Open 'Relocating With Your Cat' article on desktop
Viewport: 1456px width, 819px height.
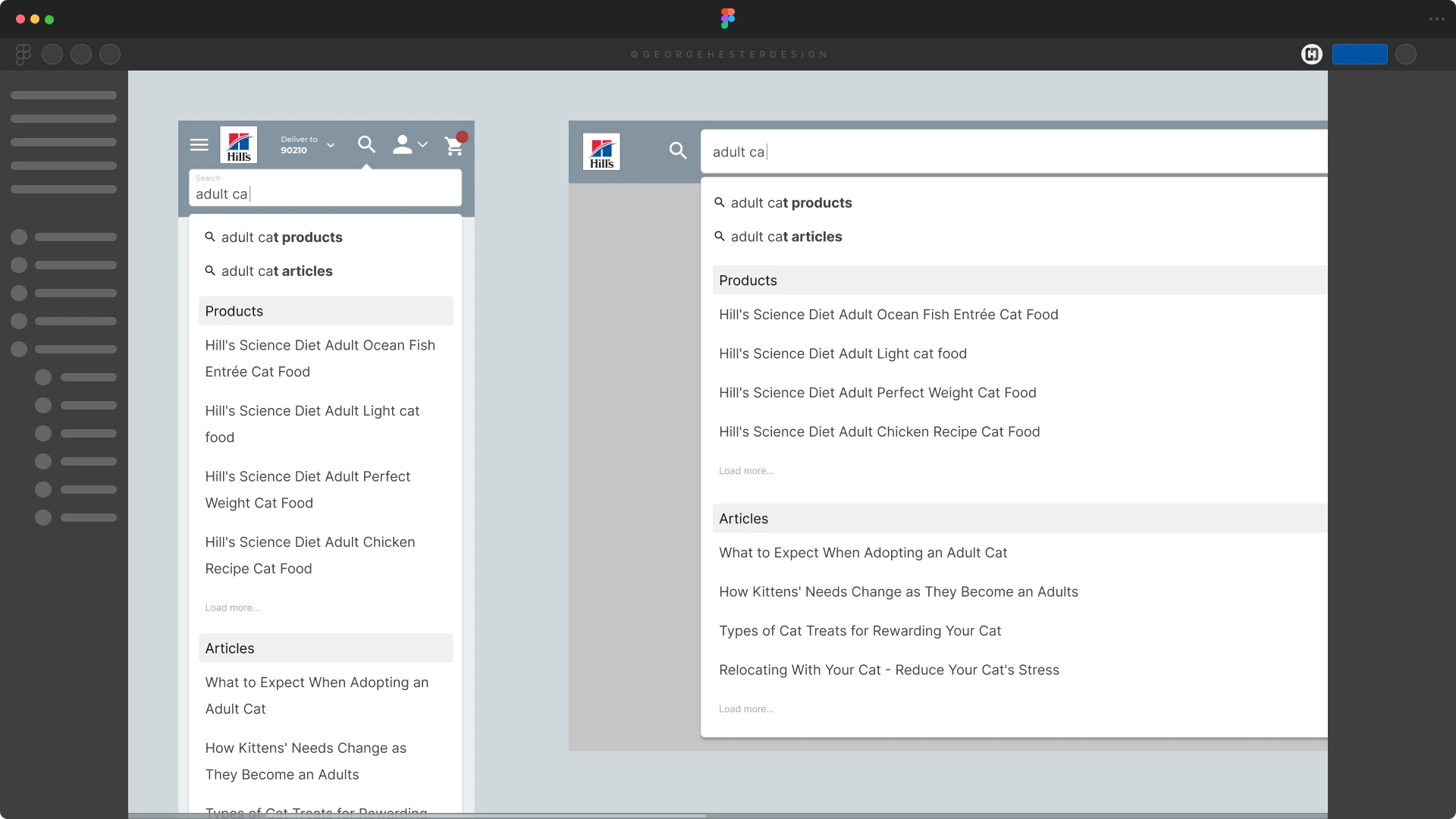(x=889, y=670)
